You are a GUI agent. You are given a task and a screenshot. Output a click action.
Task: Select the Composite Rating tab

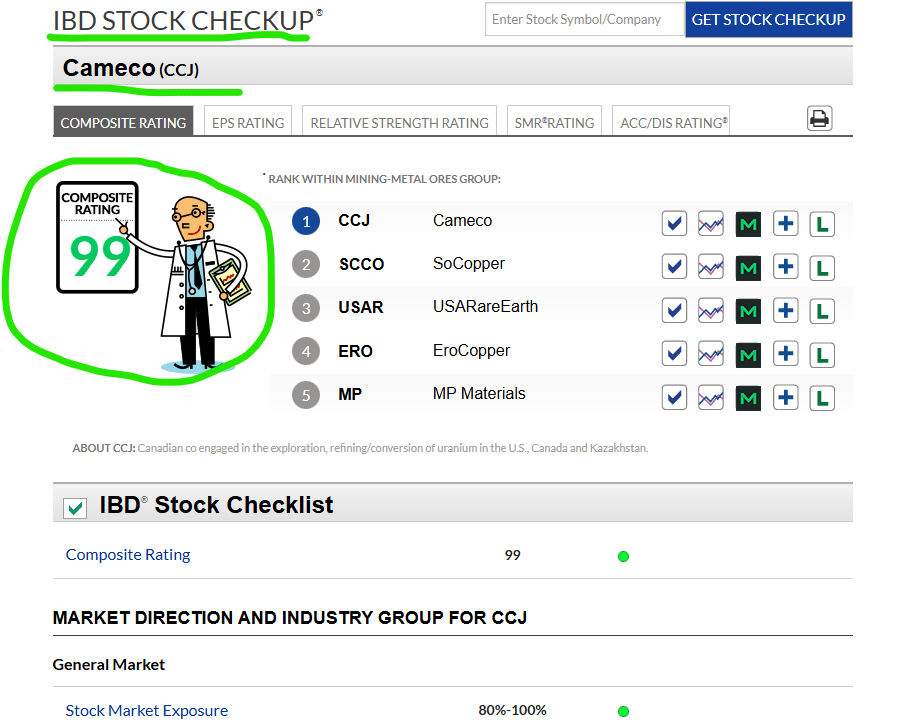123,121
